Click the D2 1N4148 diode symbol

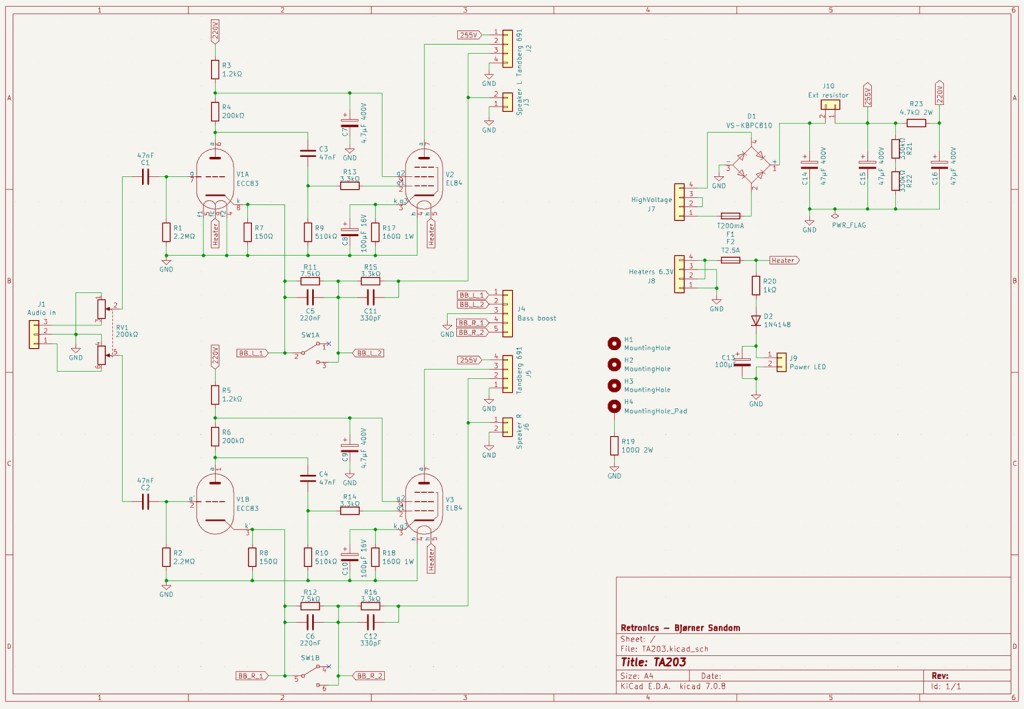click(x=756, y=321)
